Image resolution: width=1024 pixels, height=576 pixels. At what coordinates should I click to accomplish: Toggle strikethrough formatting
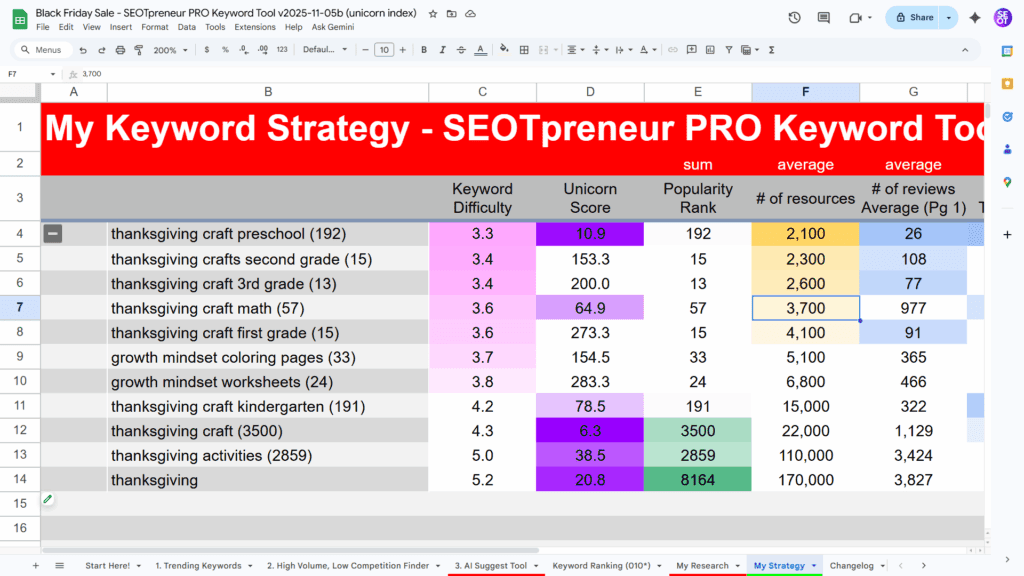pos(462,49)
